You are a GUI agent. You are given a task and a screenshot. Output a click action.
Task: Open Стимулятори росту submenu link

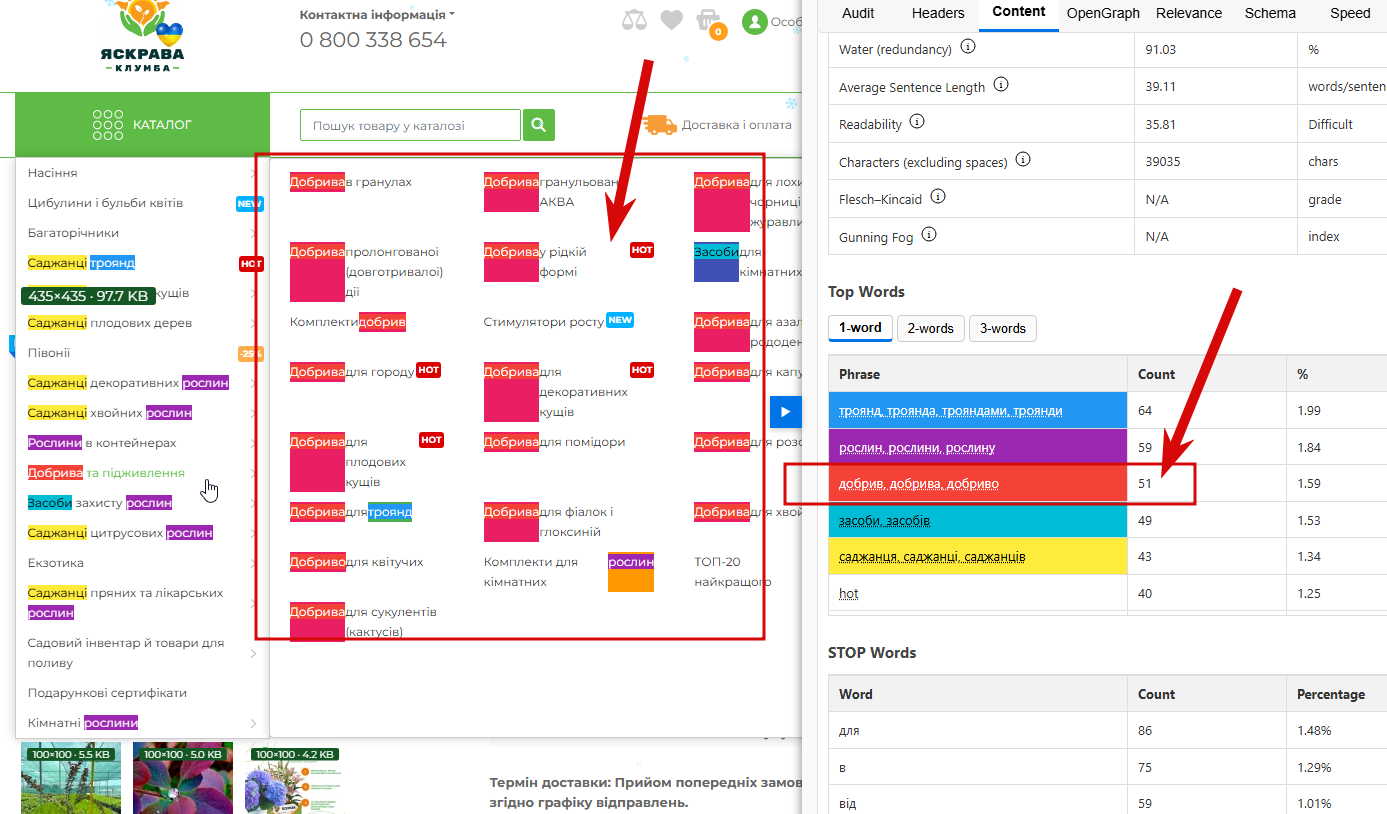coord(544,322)
